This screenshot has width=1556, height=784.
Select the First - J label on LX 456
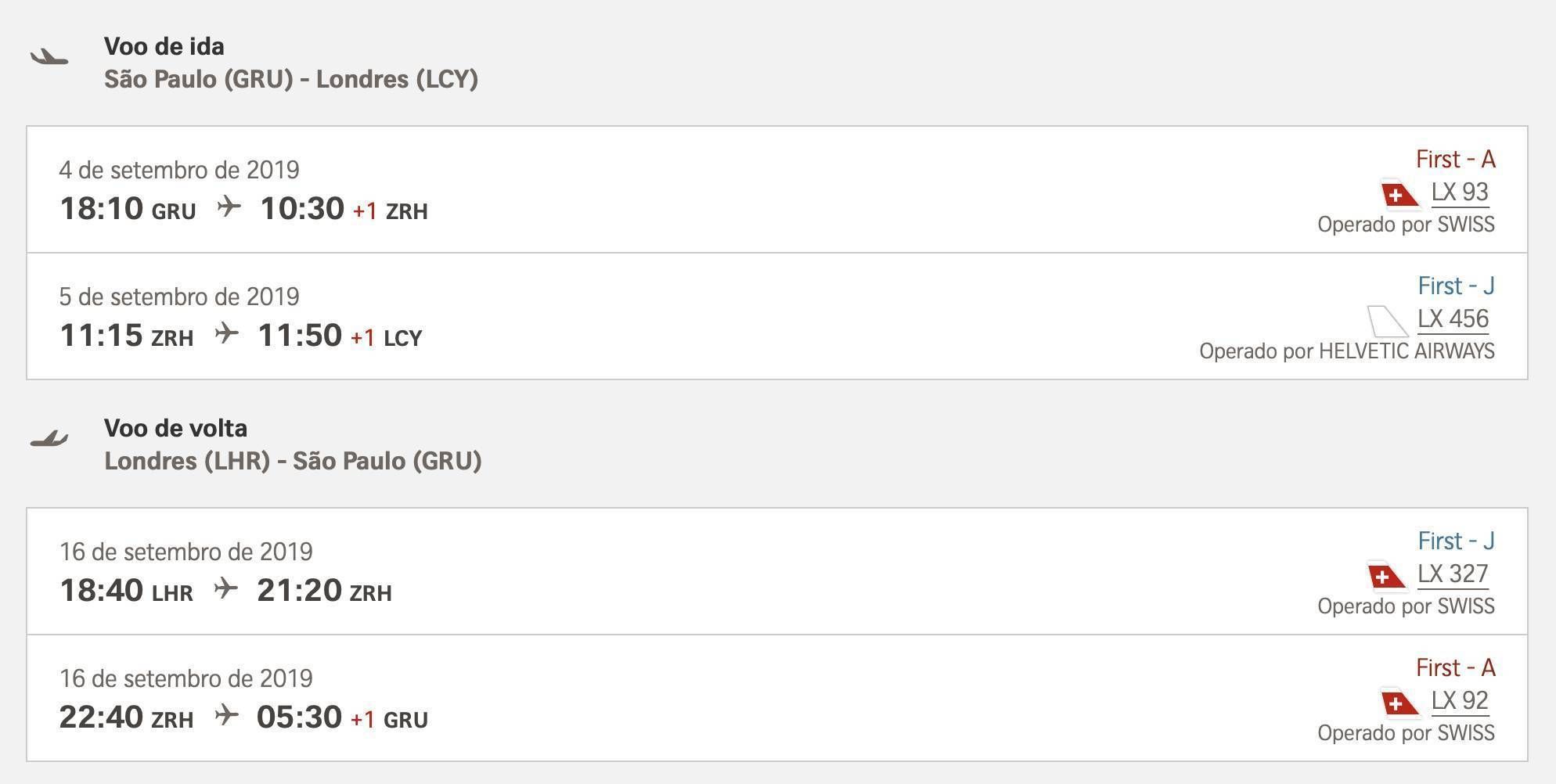pyautogui.click(x=1457, y=286)
